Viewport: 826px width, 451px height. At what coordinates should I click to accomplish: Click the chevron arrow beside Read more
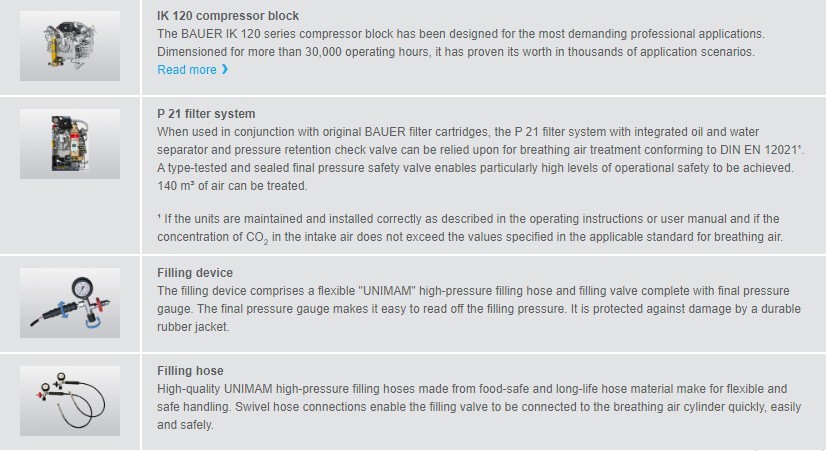[225, 69]
